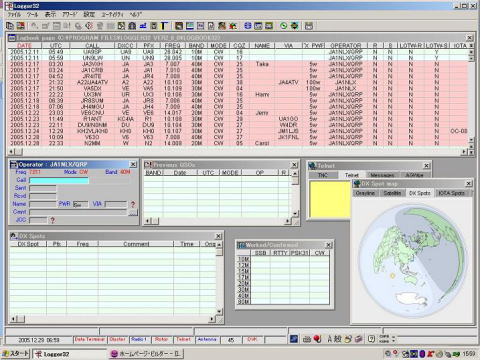
Task: Click the CALL column header in logbook
Action: pyautogui.click(x=92, y=45)
